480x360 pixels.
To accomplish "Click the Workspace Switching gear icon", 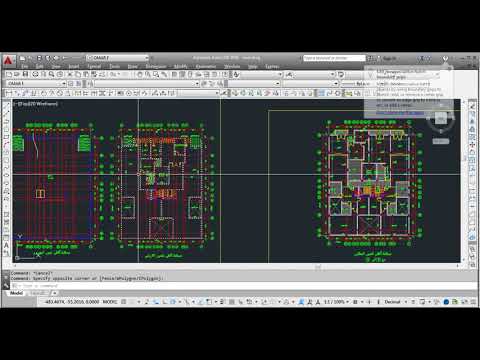I will [355, 302].
